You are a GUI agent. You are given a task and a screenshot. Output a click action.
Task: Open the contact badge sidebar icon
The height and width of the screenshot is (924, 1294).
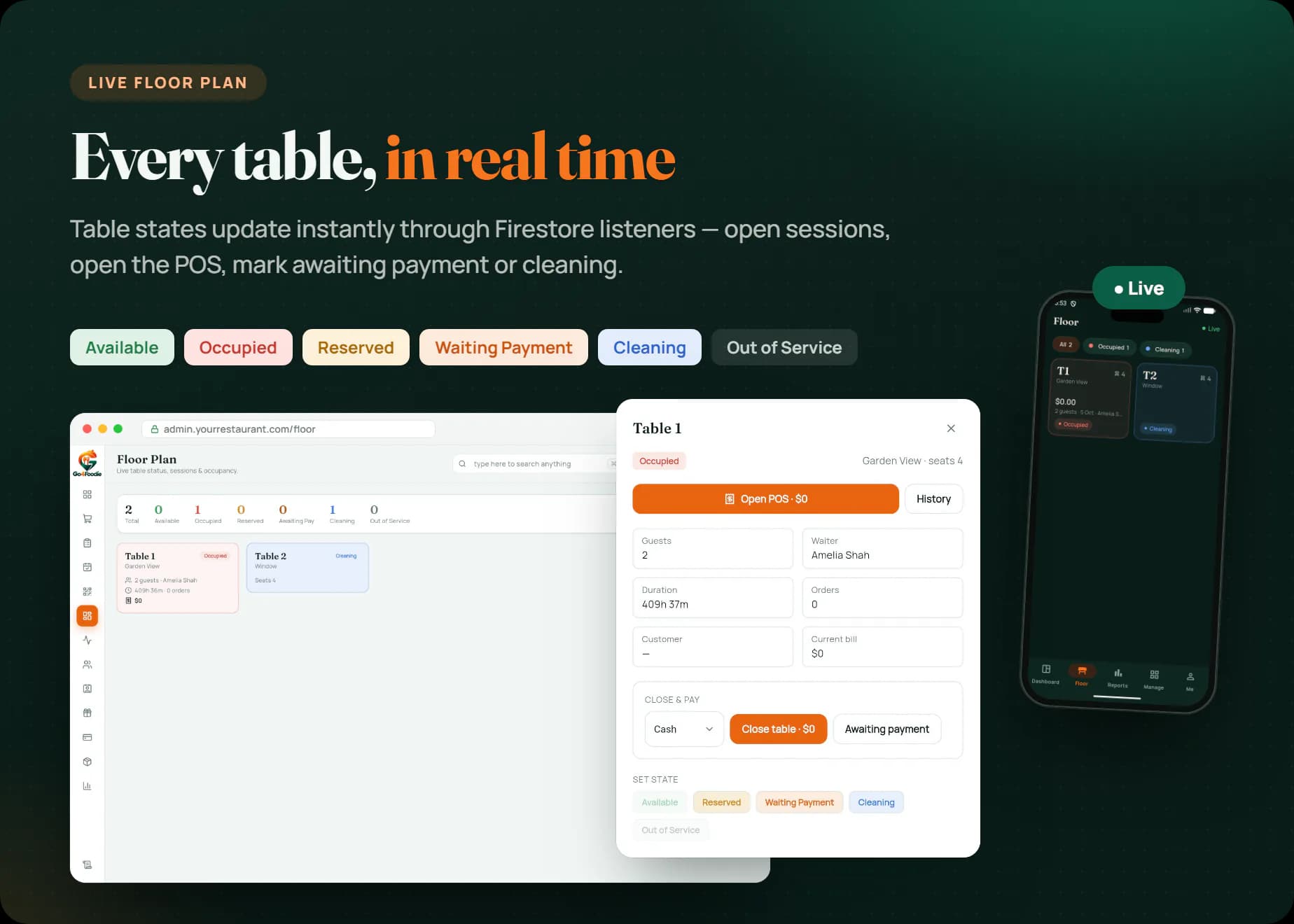87,689
